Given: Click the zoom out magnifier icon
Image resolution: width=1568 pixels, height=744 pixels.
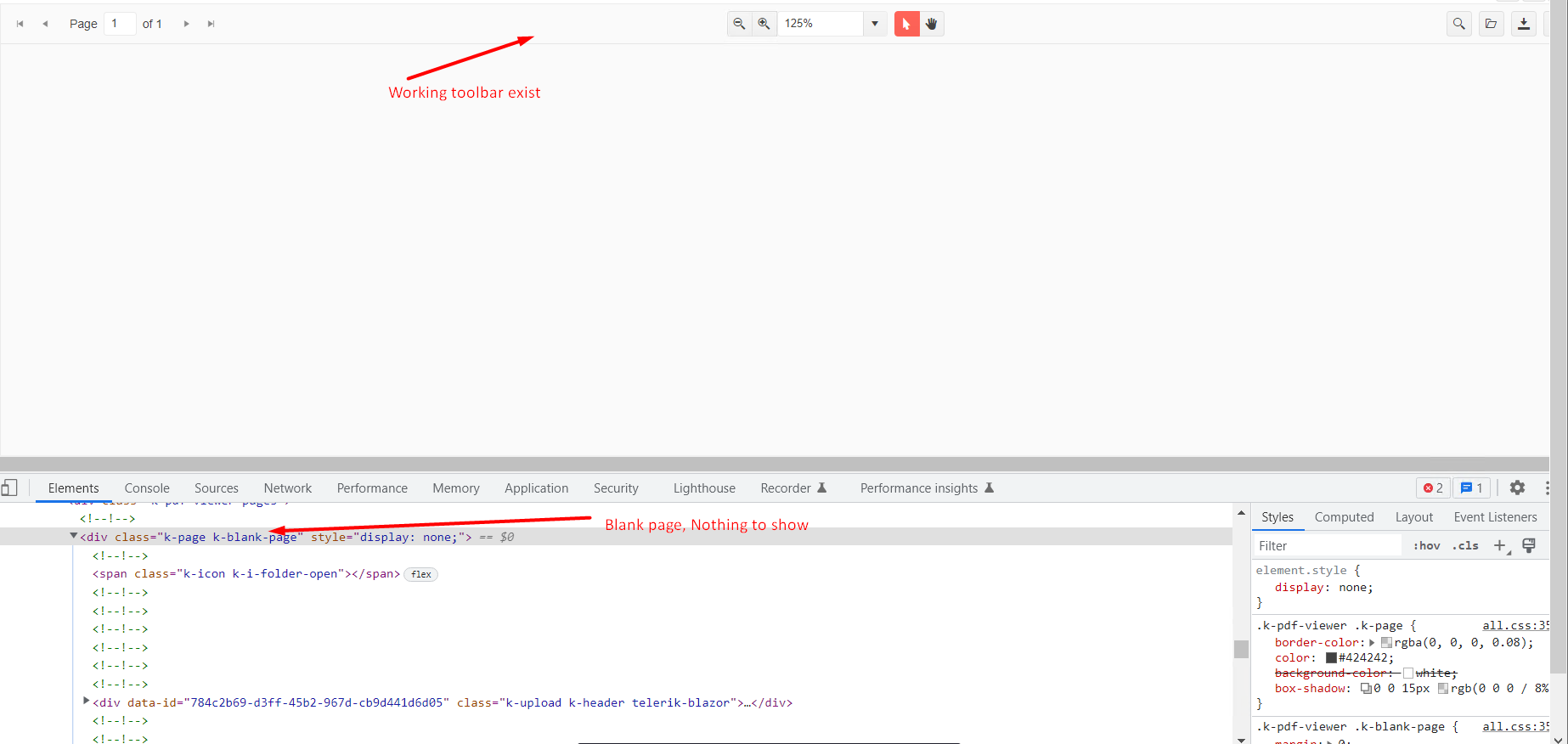Looking at the screenshot, I should (739, 24).
